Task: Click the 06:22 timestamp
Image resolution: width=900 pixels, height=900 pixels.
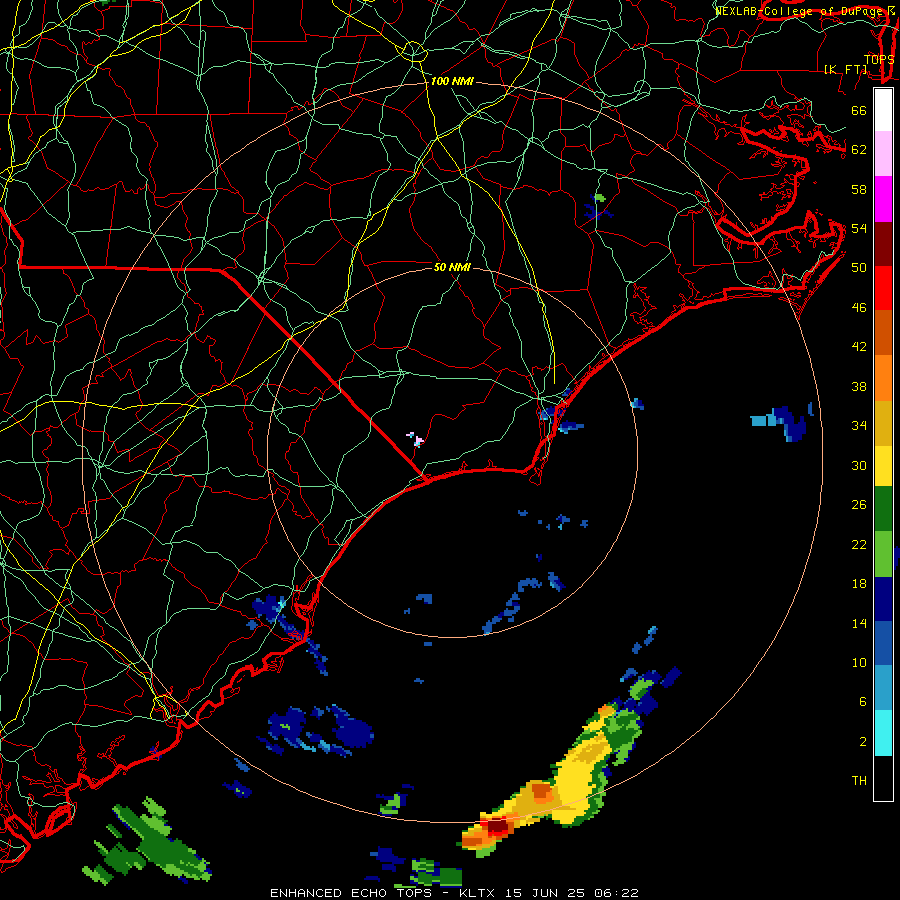Action: [616, 893]
